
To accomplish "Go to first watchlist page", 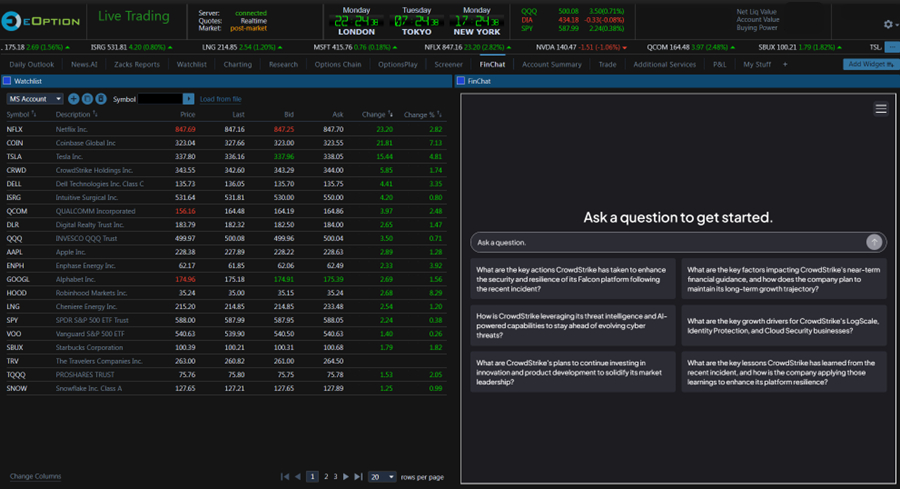I will [x=285, y=476].
